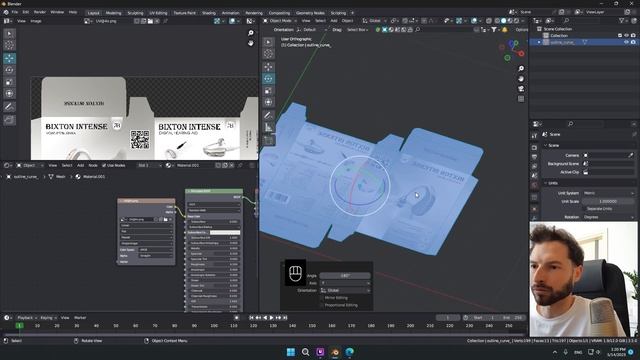Click the UV editor pan hand icon
Image resolution: width=640 pixels, height=360 pixels.
tap(251, 43)
